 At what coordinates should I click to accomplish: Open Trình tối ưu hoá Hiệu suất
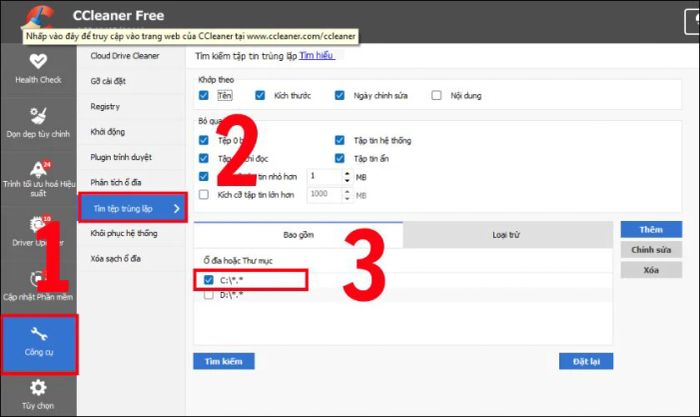38,179
